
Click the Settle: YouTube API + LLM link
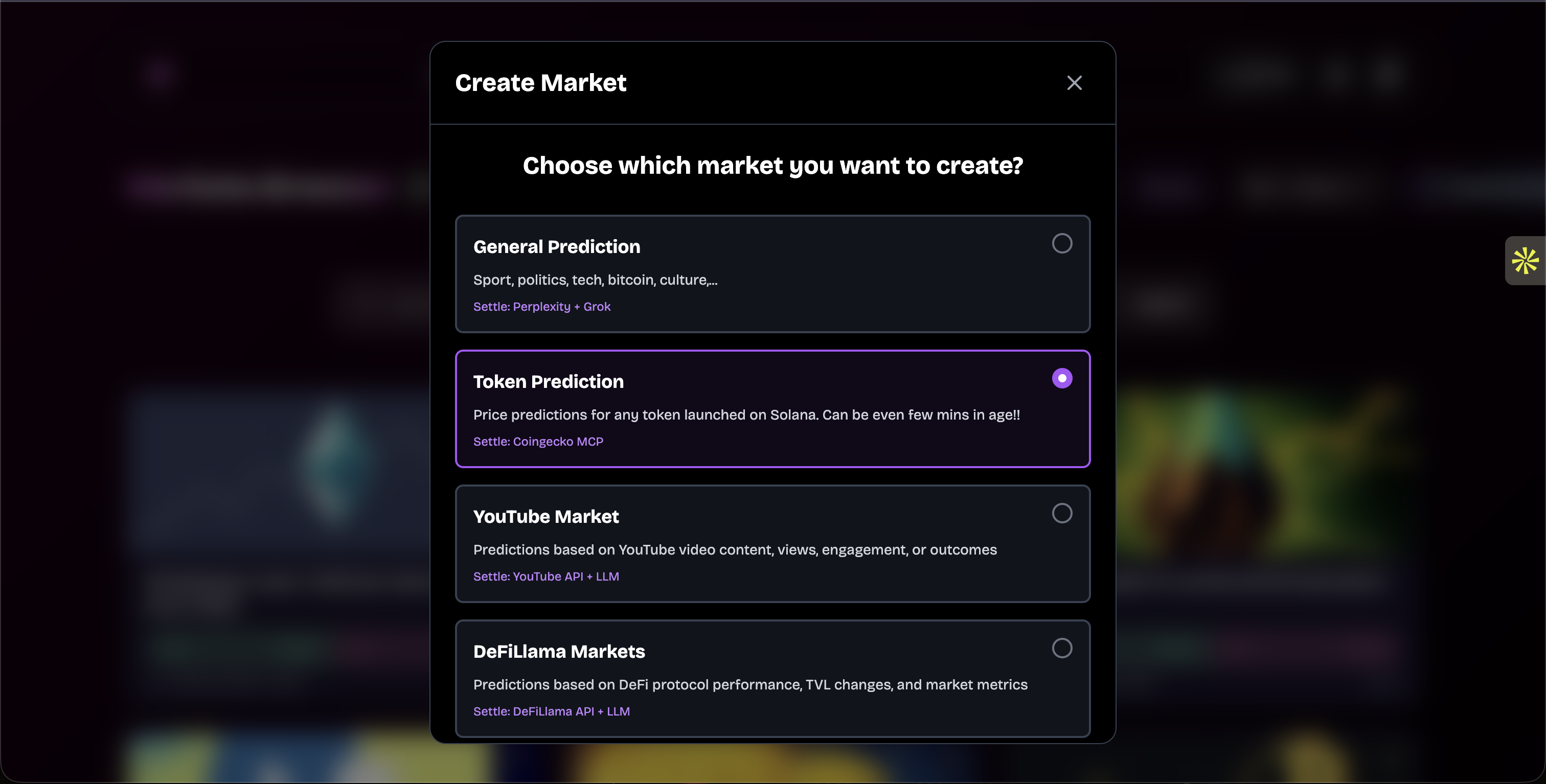(x=545, y=577)
